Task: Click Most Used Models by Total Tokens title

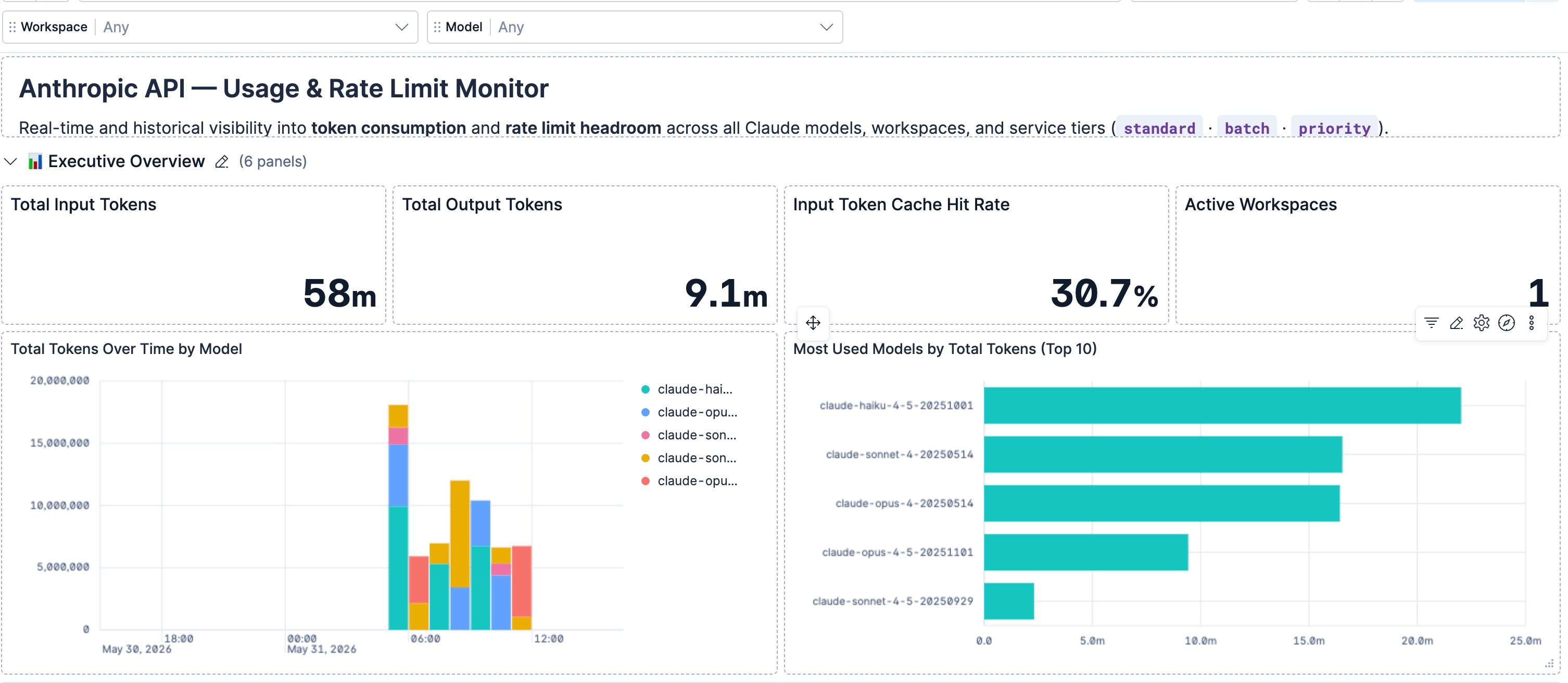Action: pos(945,349)
